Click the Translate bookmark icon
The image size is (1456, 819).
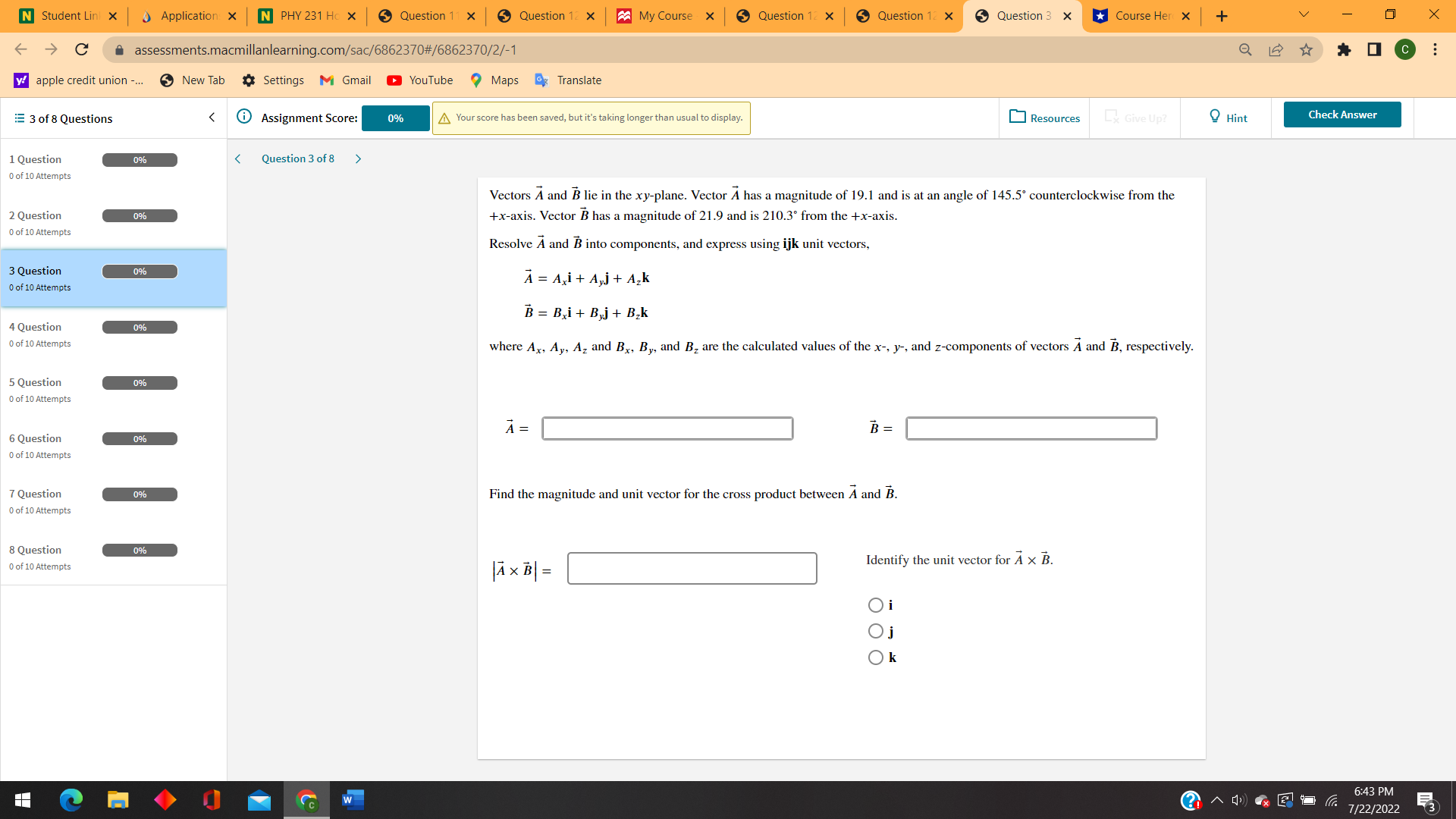coord(541,80)
